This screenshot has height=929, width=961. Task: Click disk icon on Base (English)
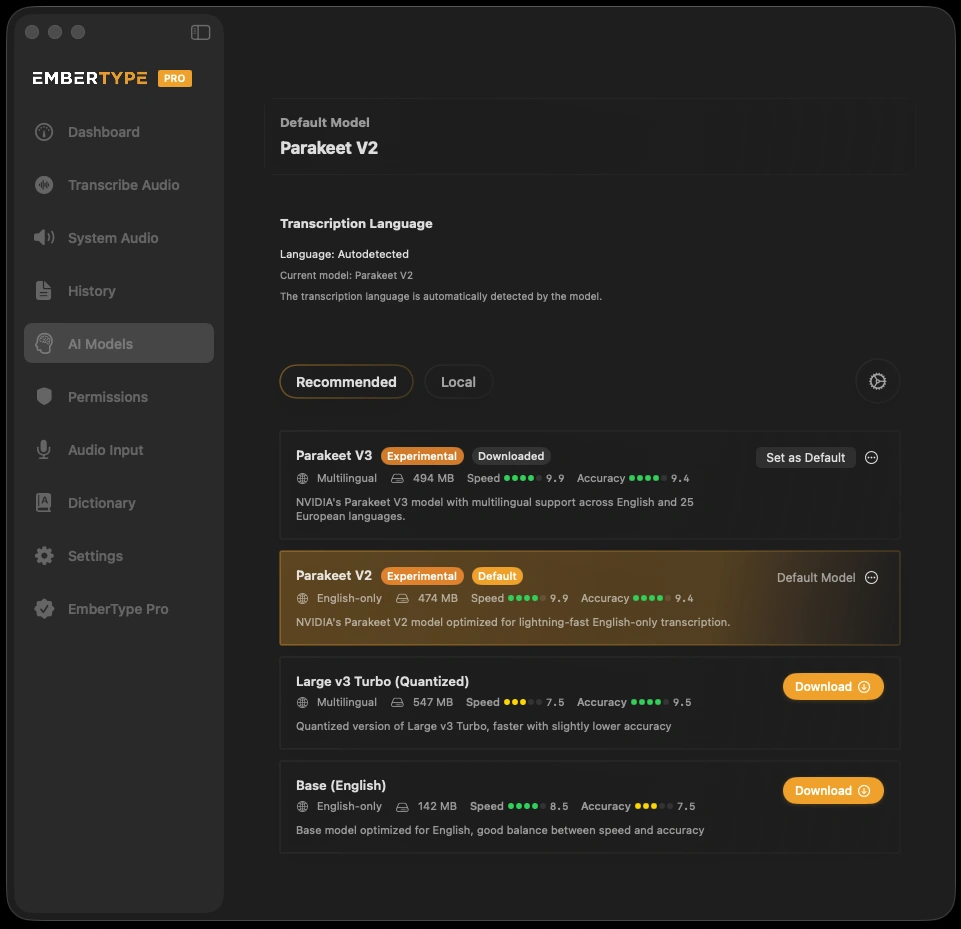click(402, 807)
